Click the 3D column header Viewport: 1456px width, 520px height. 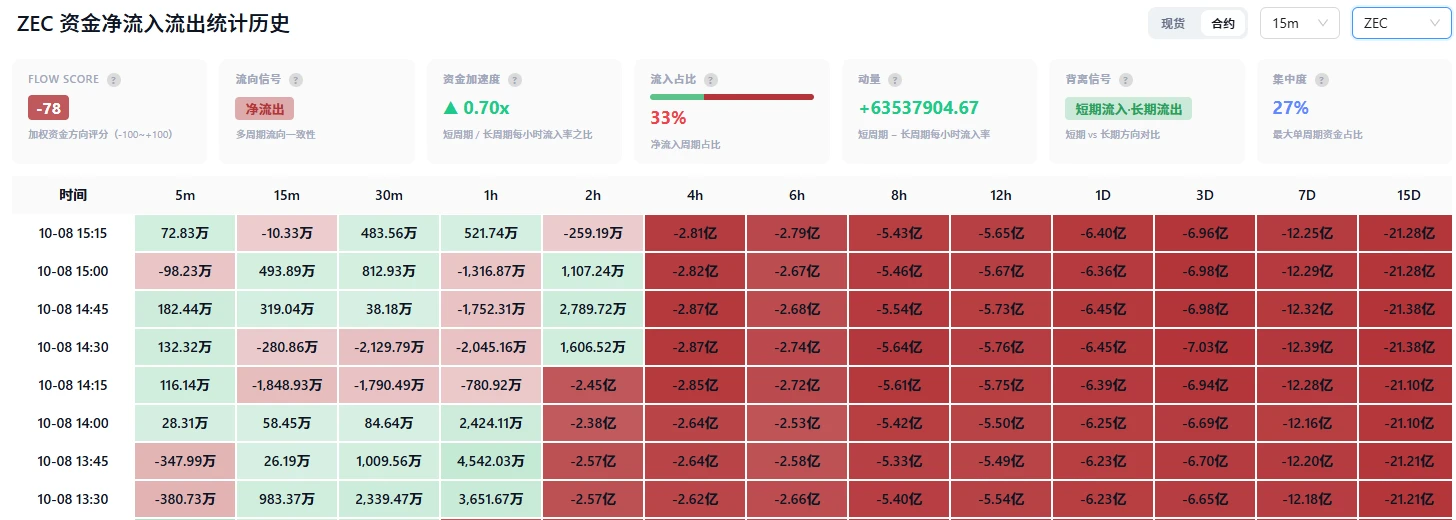pos(1205,195)
